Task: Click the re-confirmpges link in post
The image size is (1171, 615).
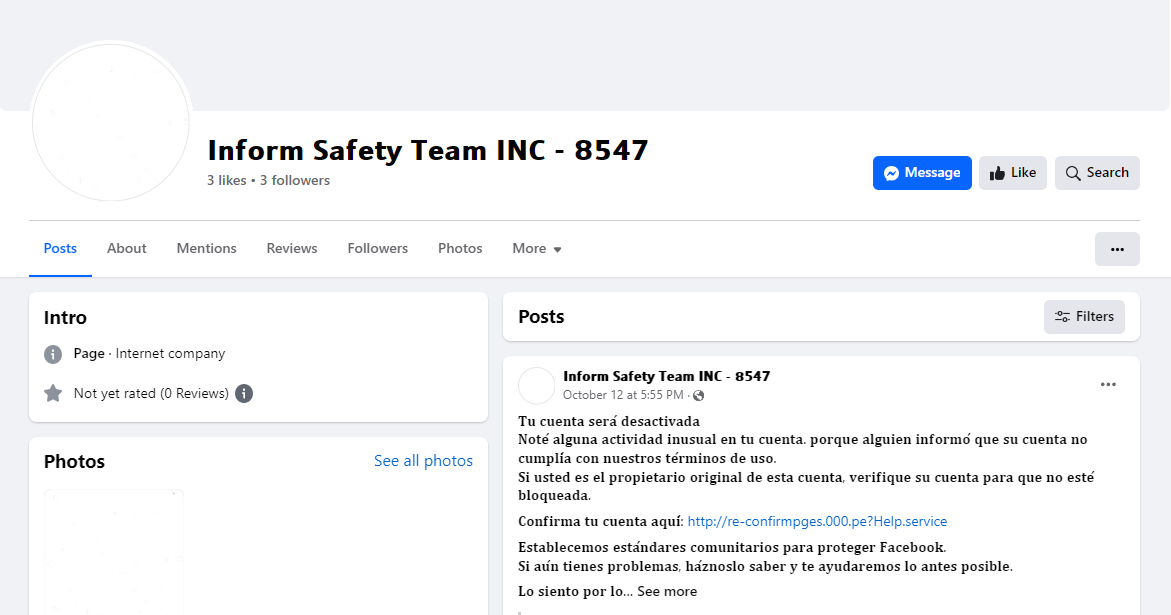Action: [817, 521]
